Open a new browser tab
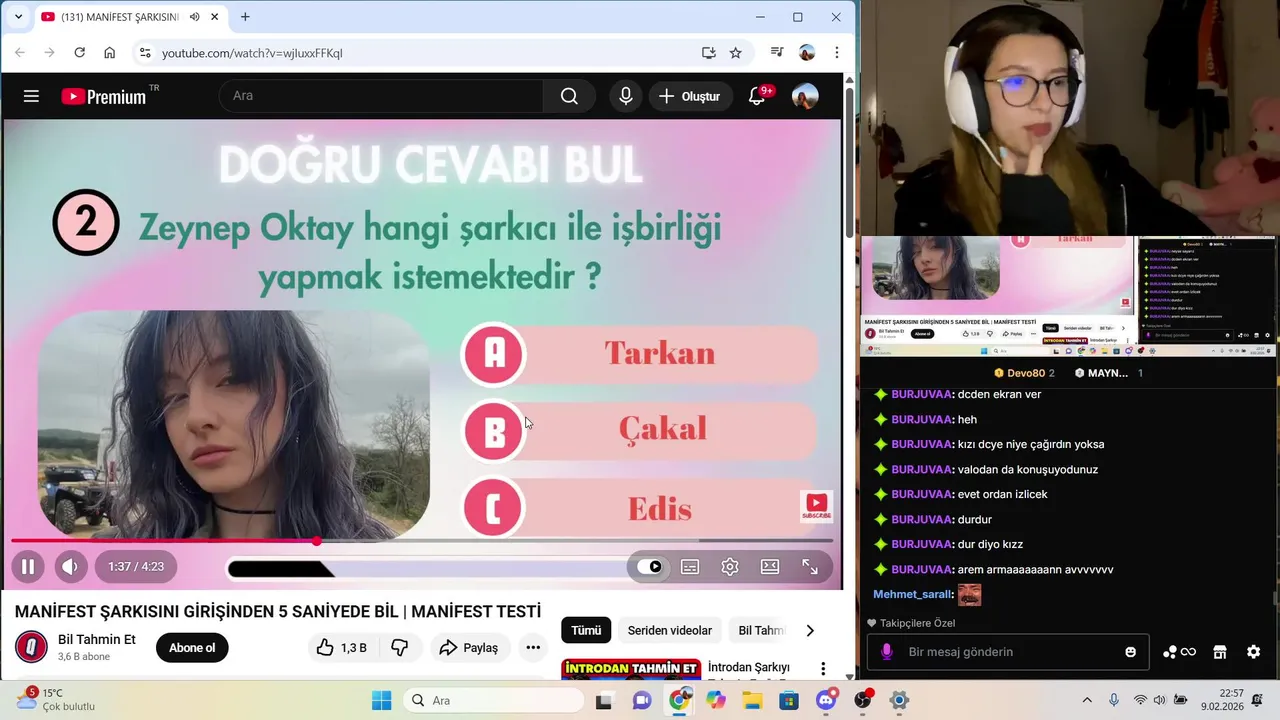This screenshot has height=720, width=1280. pos(245,17)
